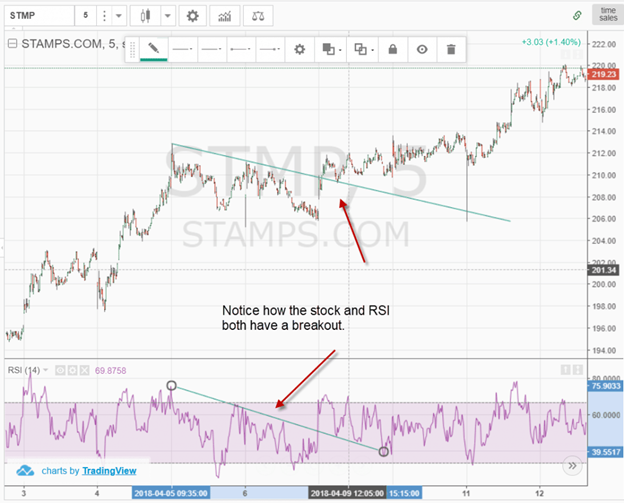Open drawing settings gear in floating toolbar

pos(300,49)
